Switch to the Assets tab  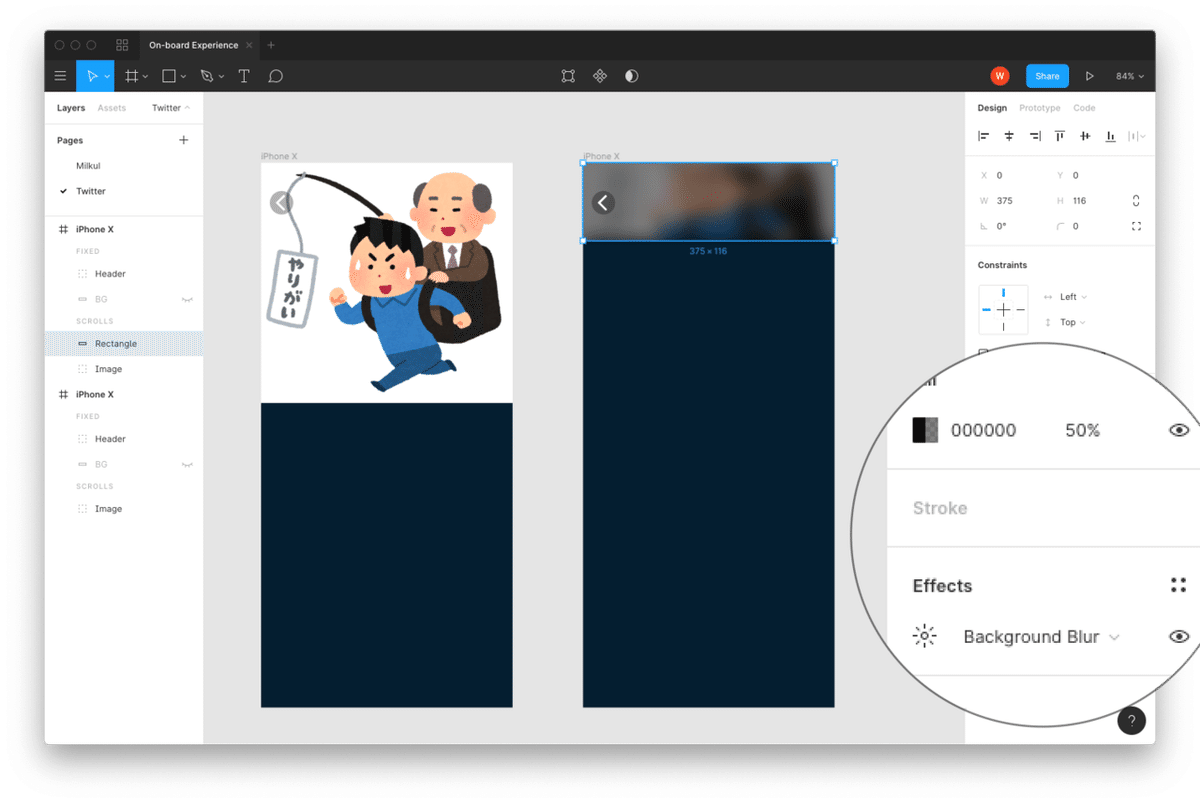pos(112,108)
